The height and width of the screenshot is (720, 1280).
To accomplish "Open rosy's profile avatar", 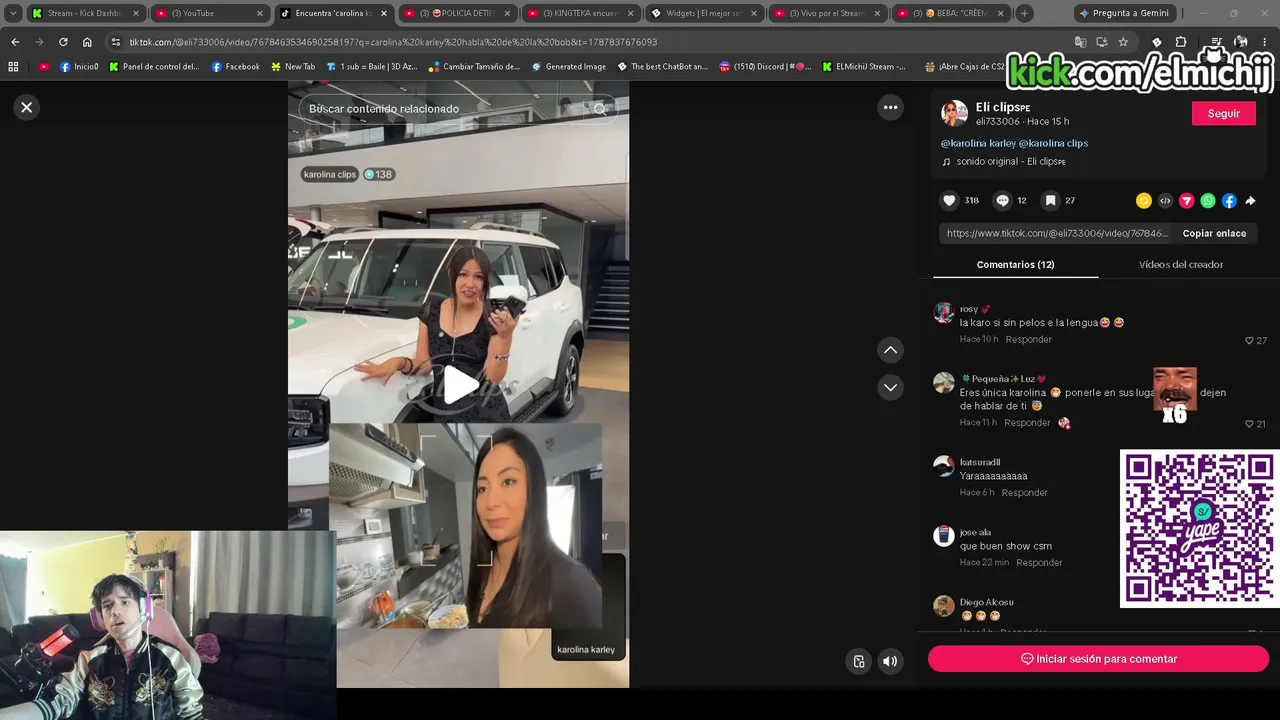I will point(943,313).
